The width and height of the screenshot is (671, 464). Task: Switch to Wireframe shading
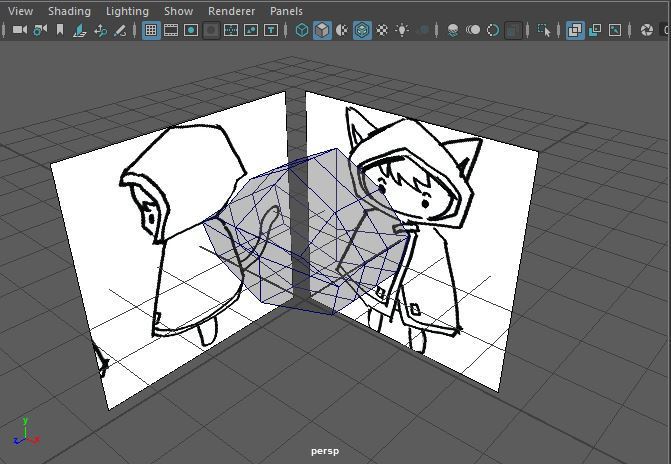click(x=302, y=30)
